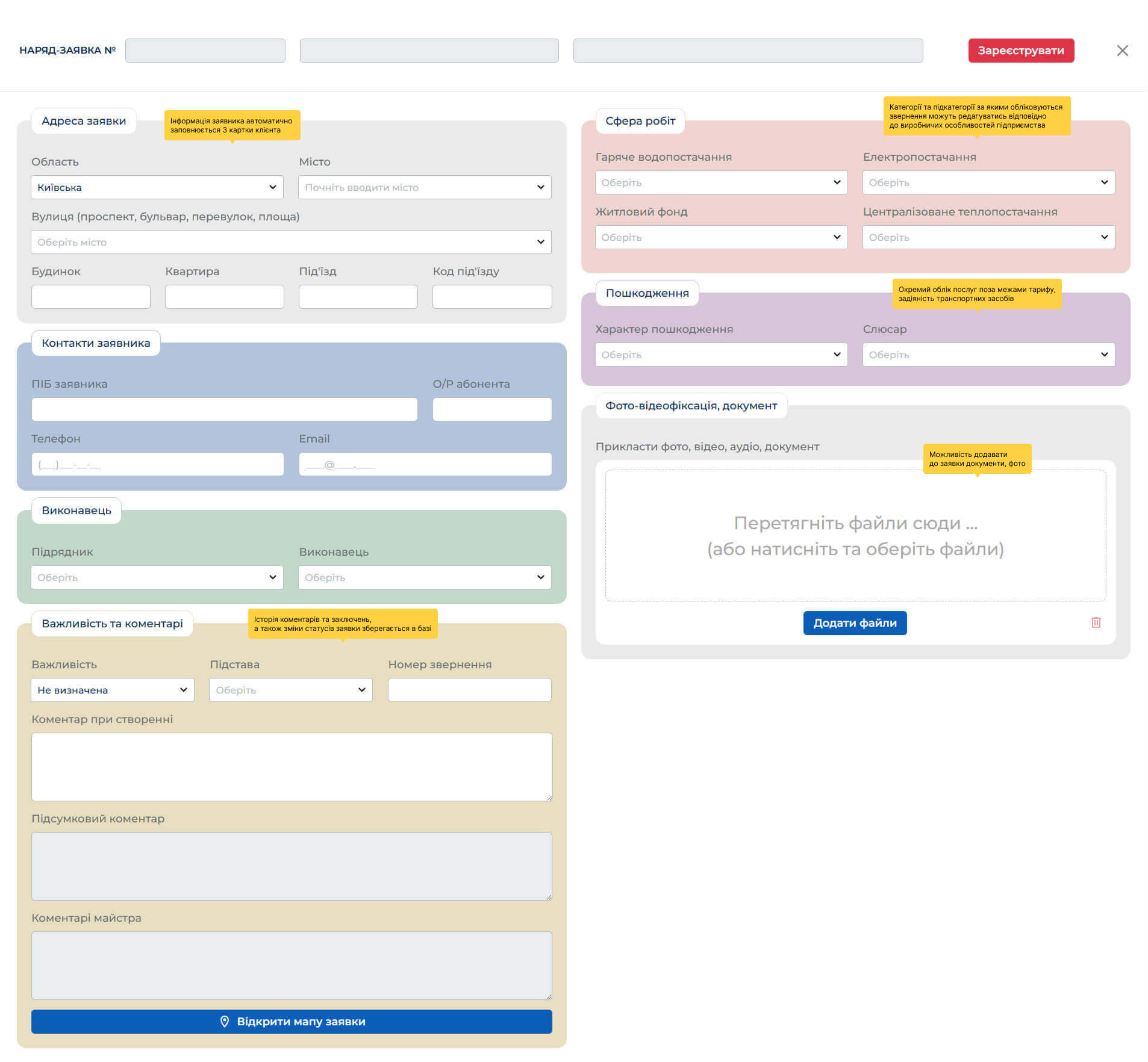Open the Слюсар dropdown
This screenshot has height=1062, width=1148.
click(988, 355)
